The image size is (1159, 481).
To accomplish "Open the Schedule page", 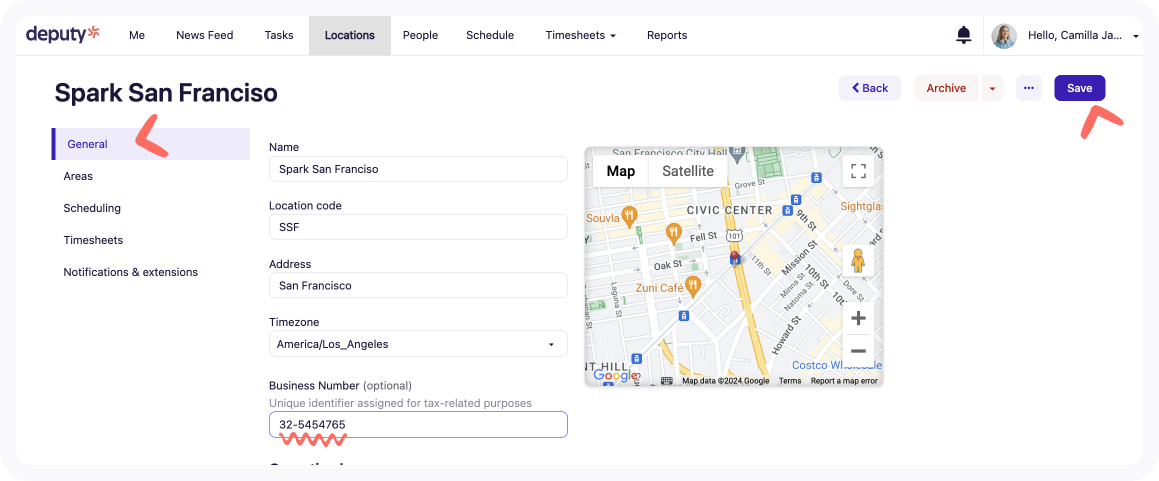I will 490,35.
